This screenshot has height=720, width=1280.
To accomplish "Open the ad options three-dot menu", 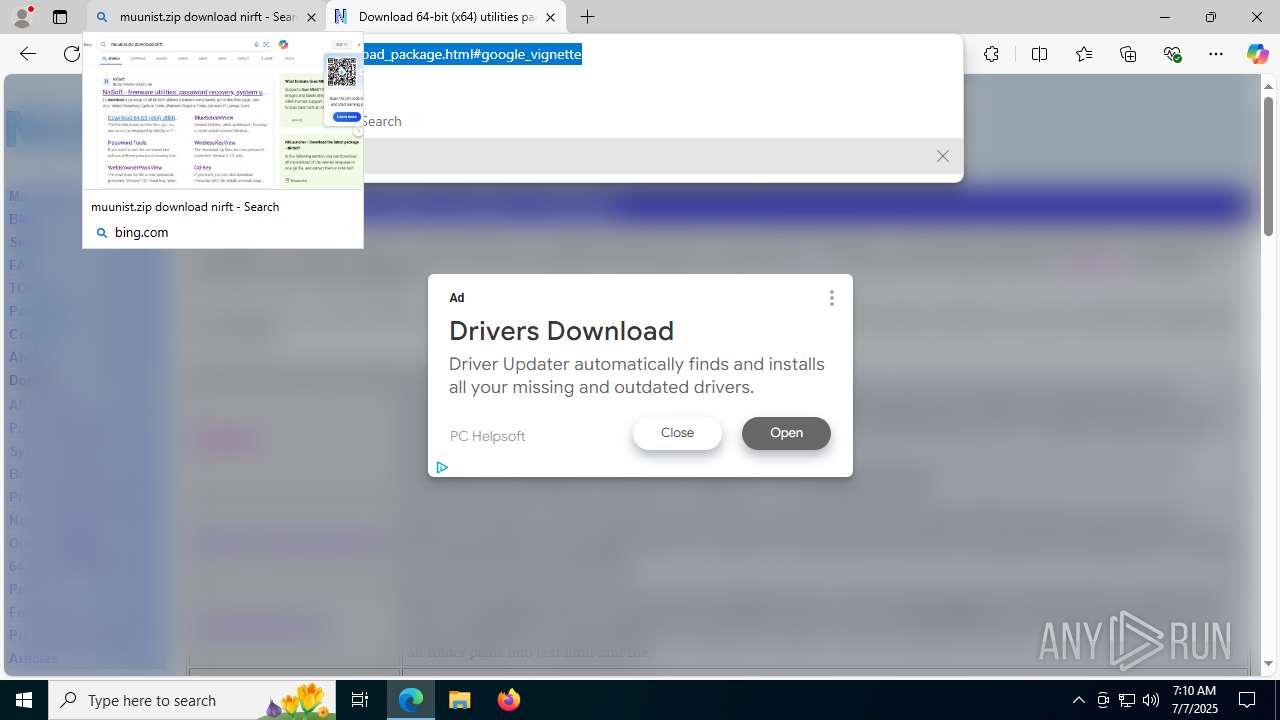I will (831, 298).
